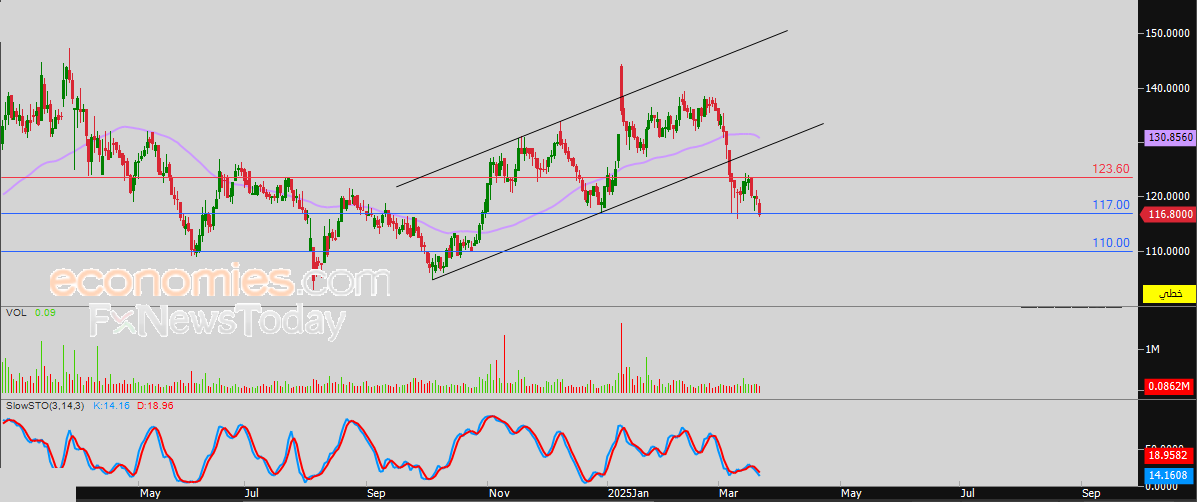1197x502 pixels.
Task: Click the 0.0862M volume tag
Action: click(x=1169, y=388)
